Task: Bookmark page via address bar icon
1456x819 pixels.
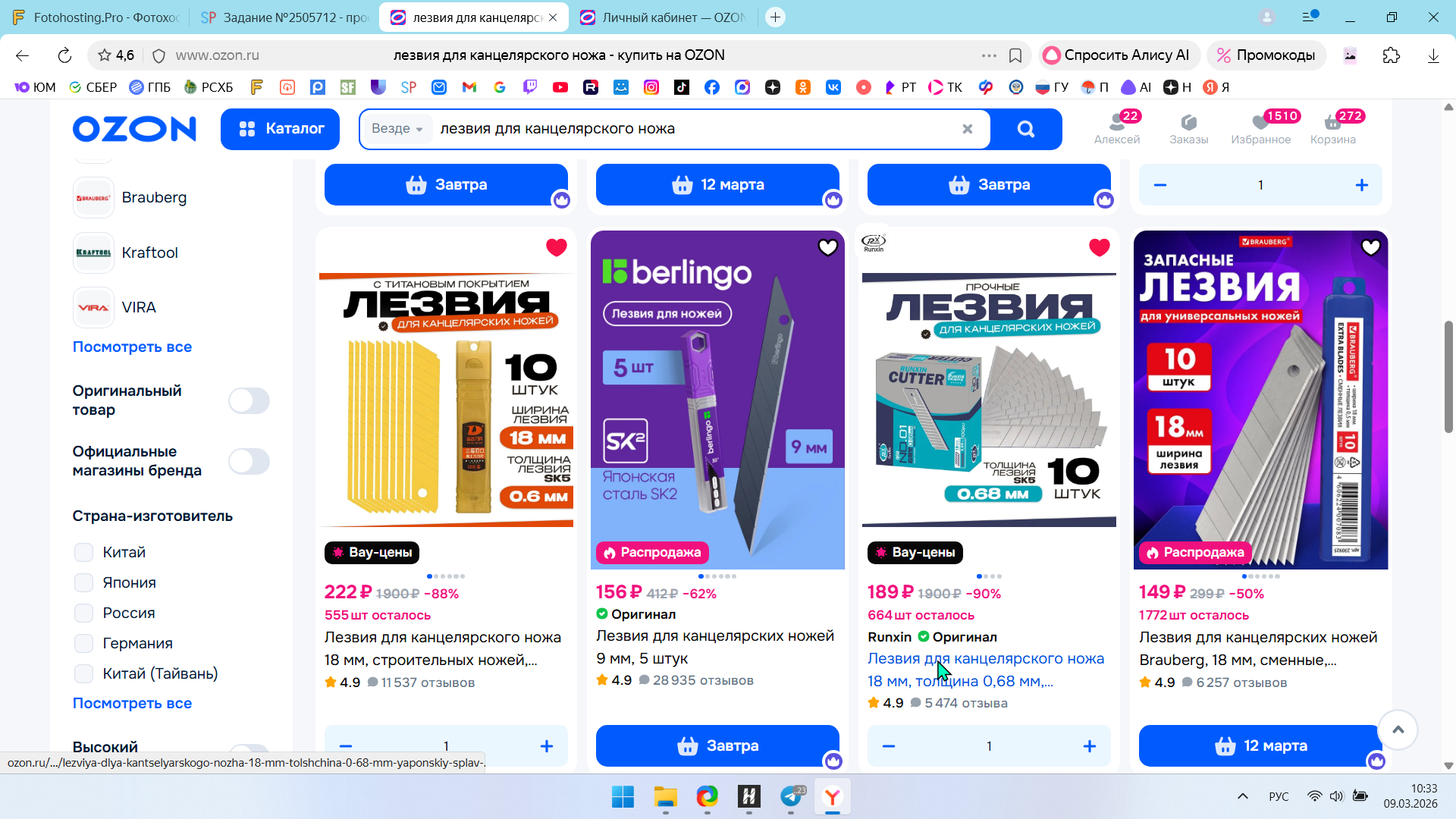Action: (1015, 55)
